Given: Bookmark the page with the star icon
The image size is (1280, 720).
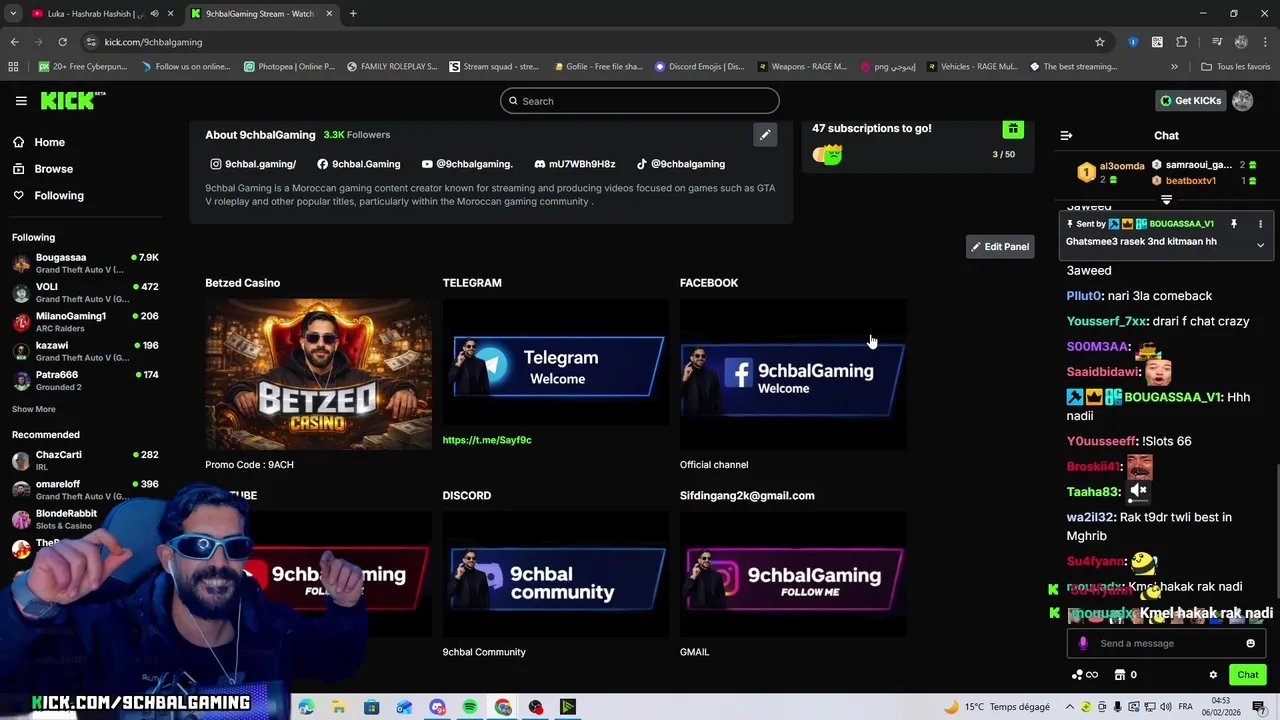Looking at the screenshot, I should pos(1100,42).
